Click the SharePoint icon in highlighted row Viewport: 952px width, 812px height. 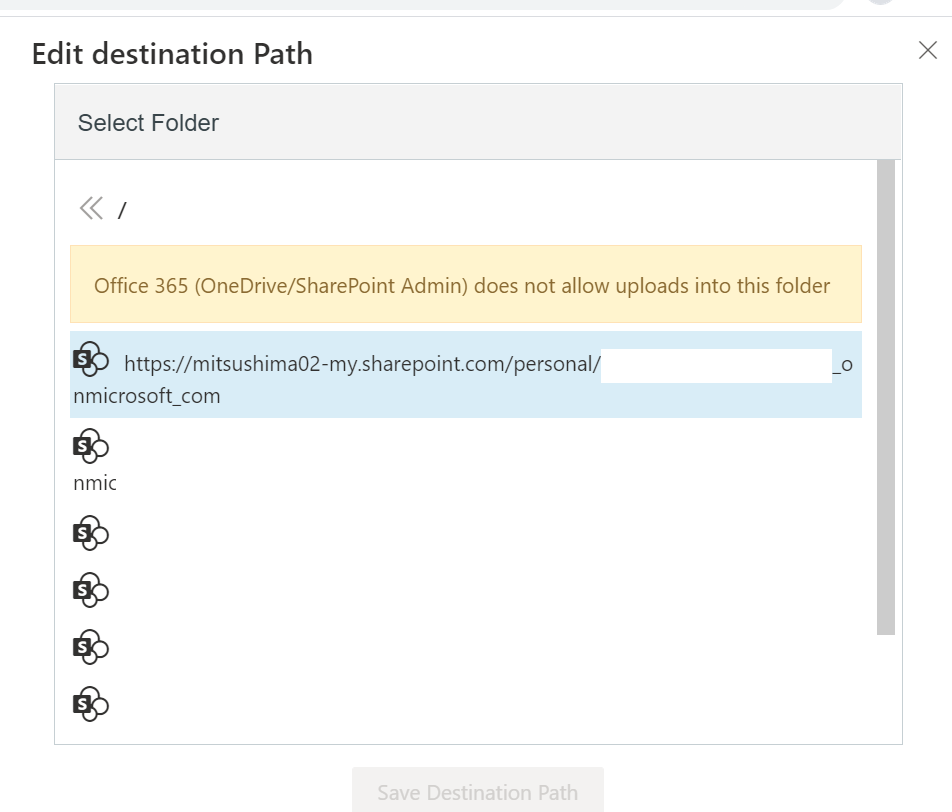point(90,361)
